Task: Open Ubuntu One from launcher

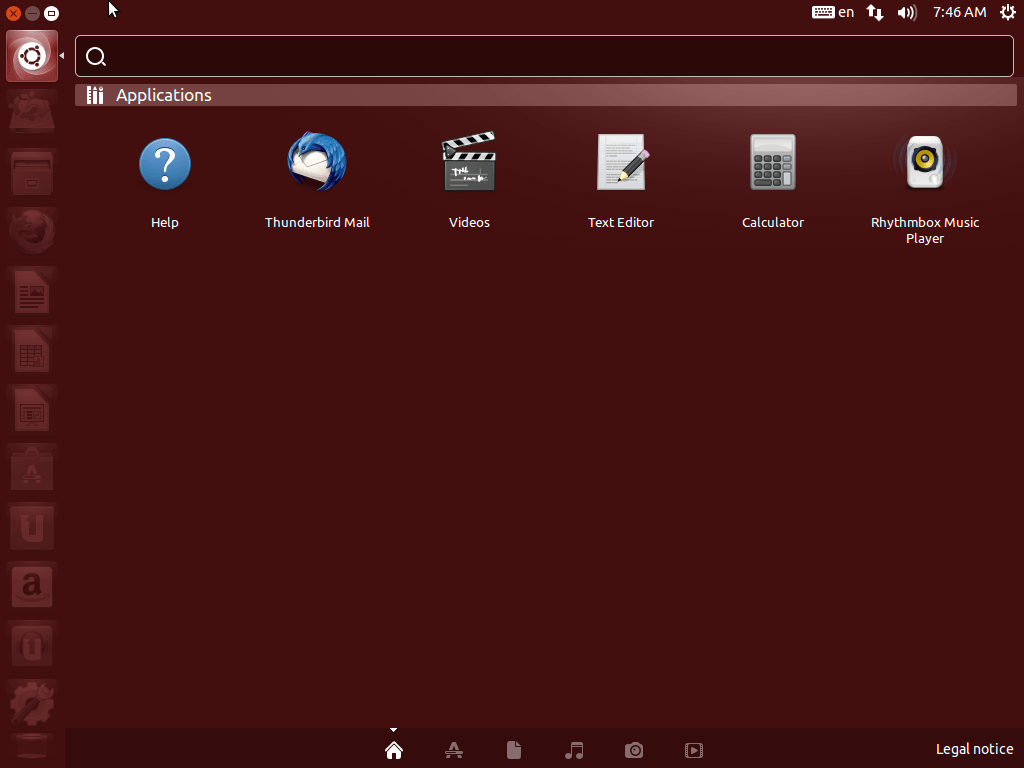Action: [x=32, y=527]
